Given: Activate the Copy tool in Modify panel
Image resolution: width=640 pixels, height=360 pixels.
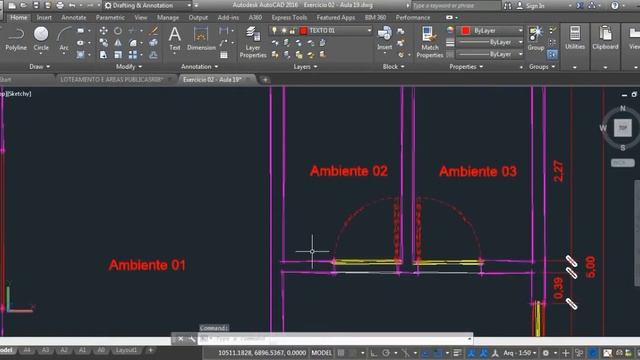Looking at the screenshot, I should 104,42.
